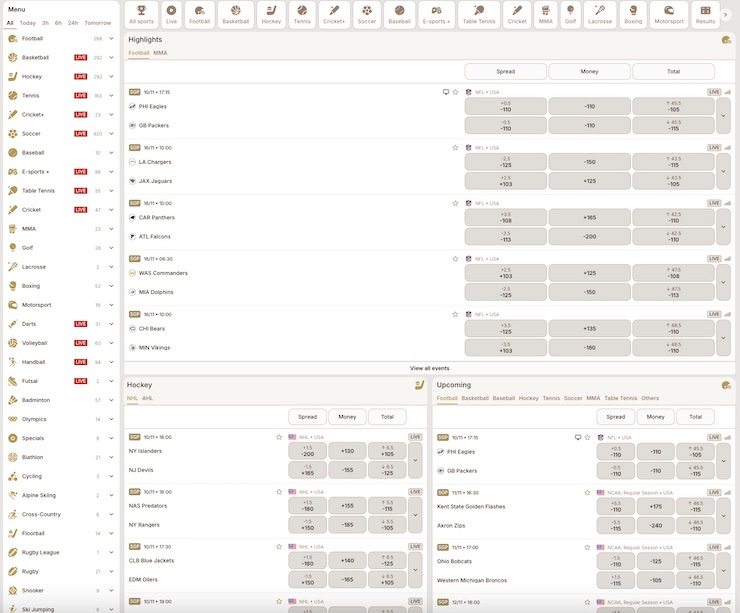Open the comment icon on PHI Eagles highlight event
Screen dimensions: 740x613
tap(446, 92)
